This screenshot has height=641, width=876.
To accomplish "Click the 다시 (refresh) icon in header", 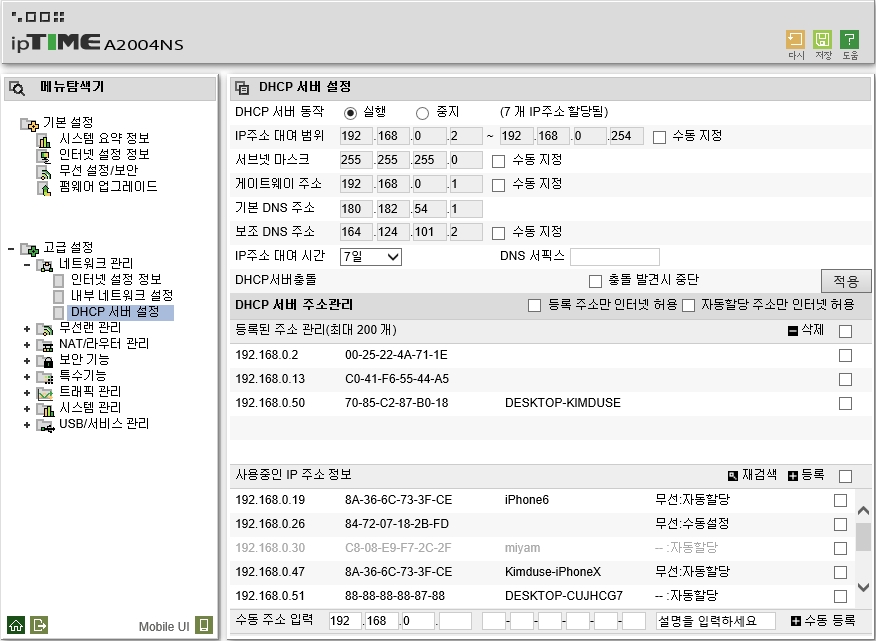I will coord(795,40).
